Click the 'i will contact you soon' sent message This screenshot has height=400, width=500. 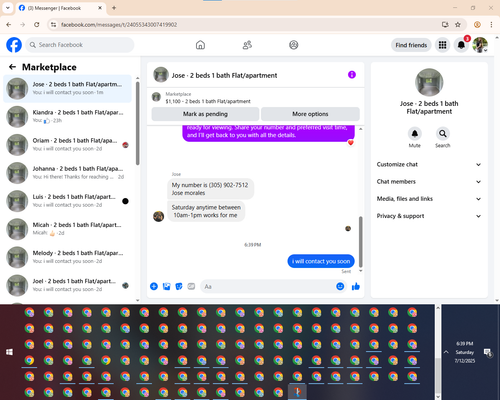point(321,261)
